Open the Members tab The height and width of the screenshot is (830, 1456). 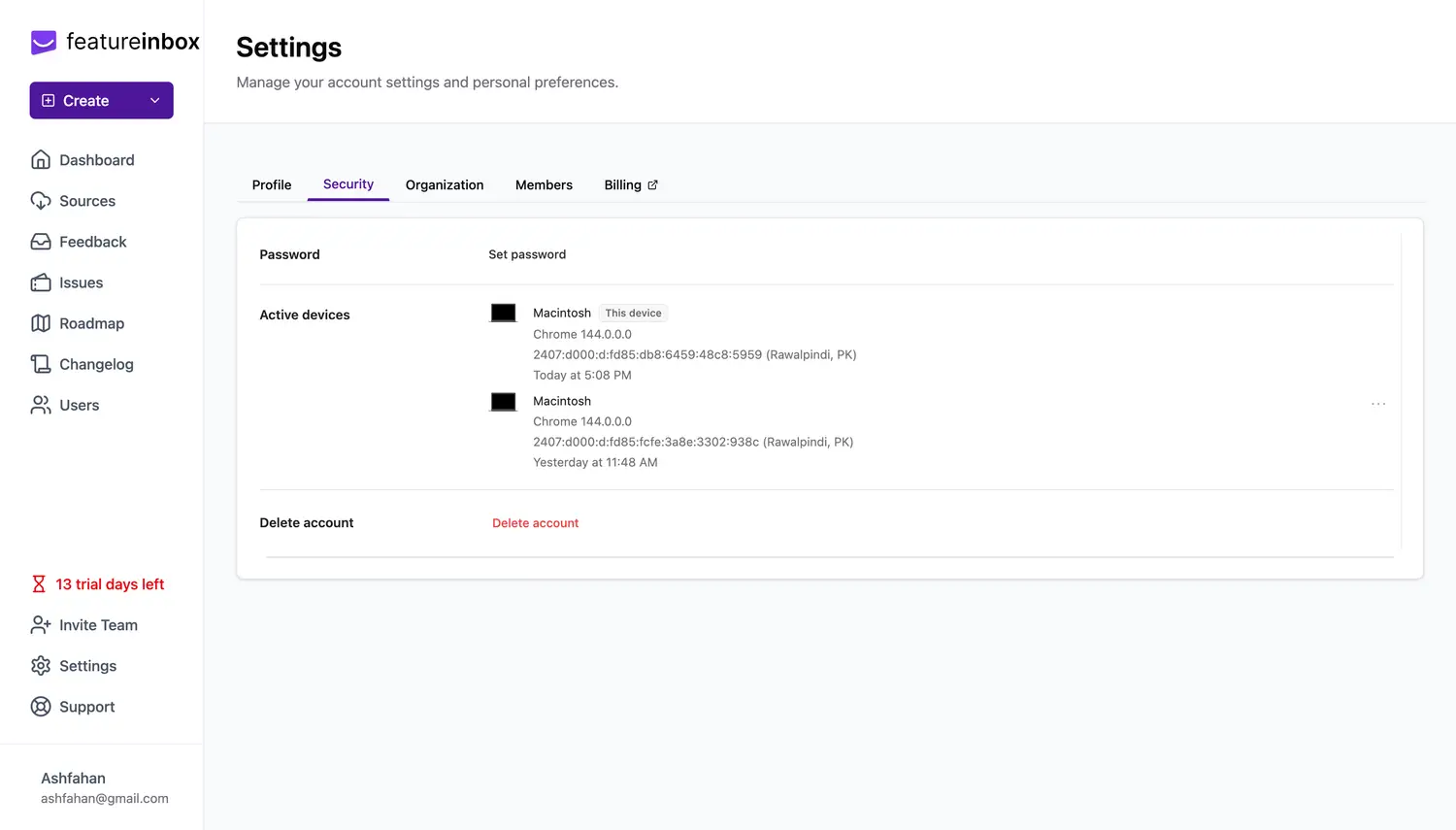tap(544, 185)
